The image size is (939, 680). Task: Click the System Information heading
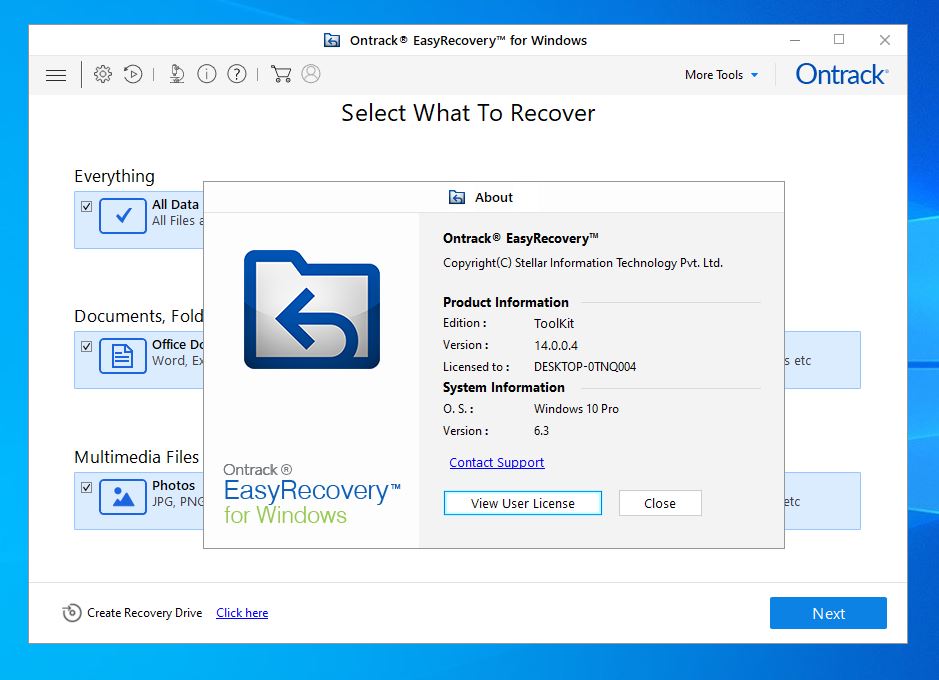pyautogui.click(x=504, y=387)
